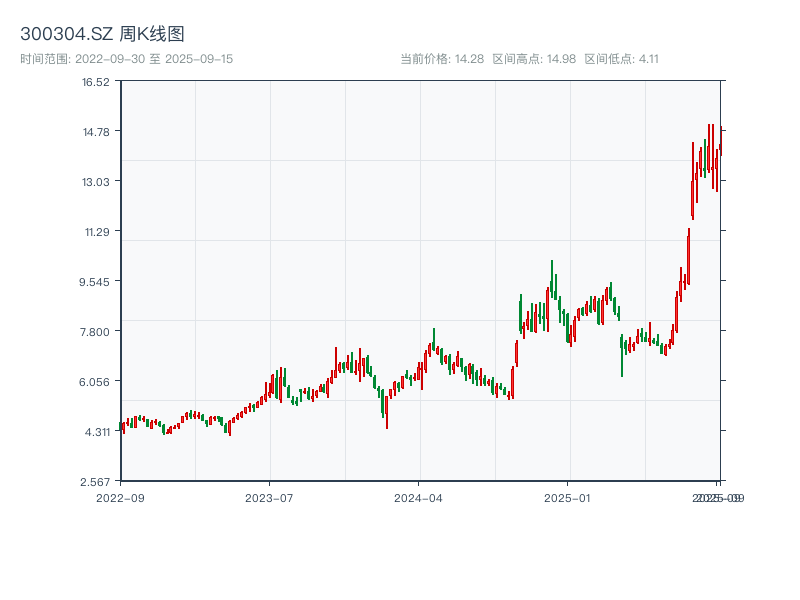Select the 2023-07 date axis label
The image size is (800, 600).
(269, 497)
